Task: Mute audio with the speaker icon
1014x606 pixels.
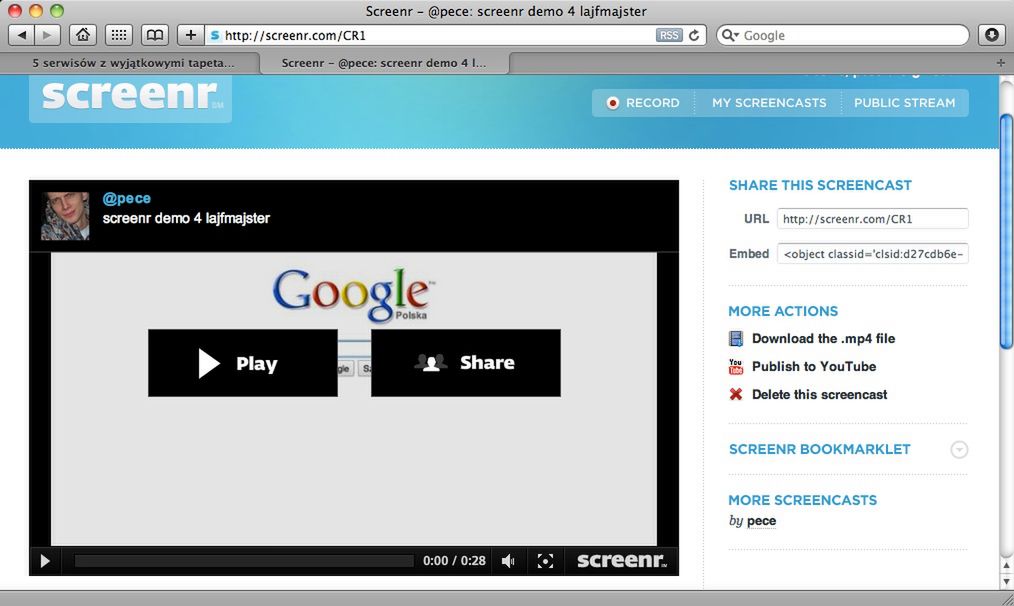Action: pos(508,561)
